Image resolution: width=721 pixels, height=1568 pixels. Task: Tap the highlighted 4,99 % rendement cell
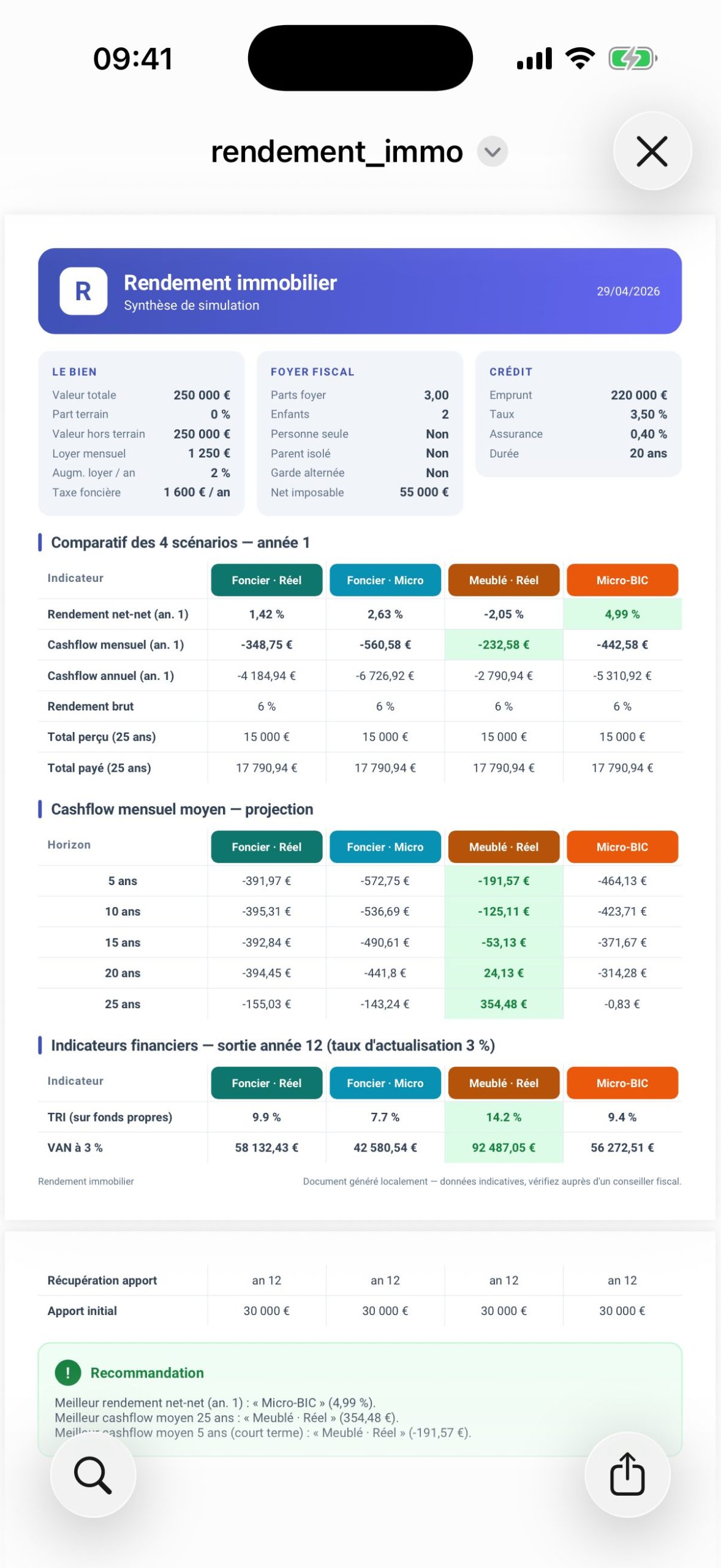click(x=622, y=614)
